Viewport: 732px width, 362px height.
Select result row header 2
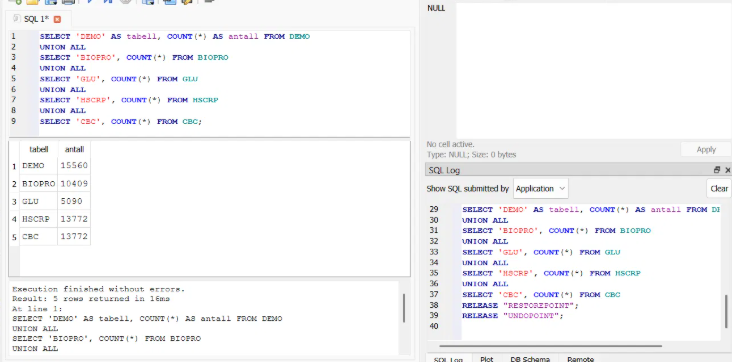pyautogui.click(x=14, y=184)
